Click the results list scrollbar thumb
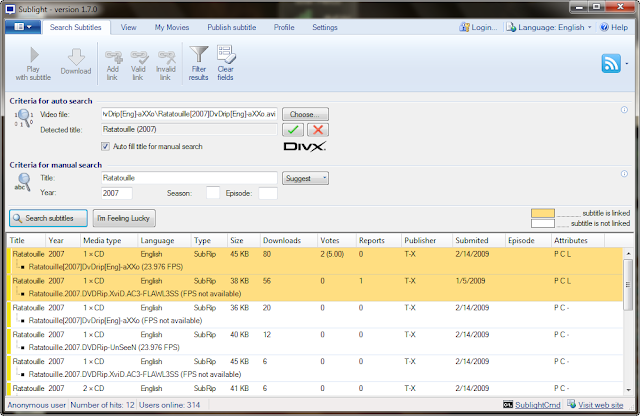Screen dimensions: 640x416 coord(628,285)
